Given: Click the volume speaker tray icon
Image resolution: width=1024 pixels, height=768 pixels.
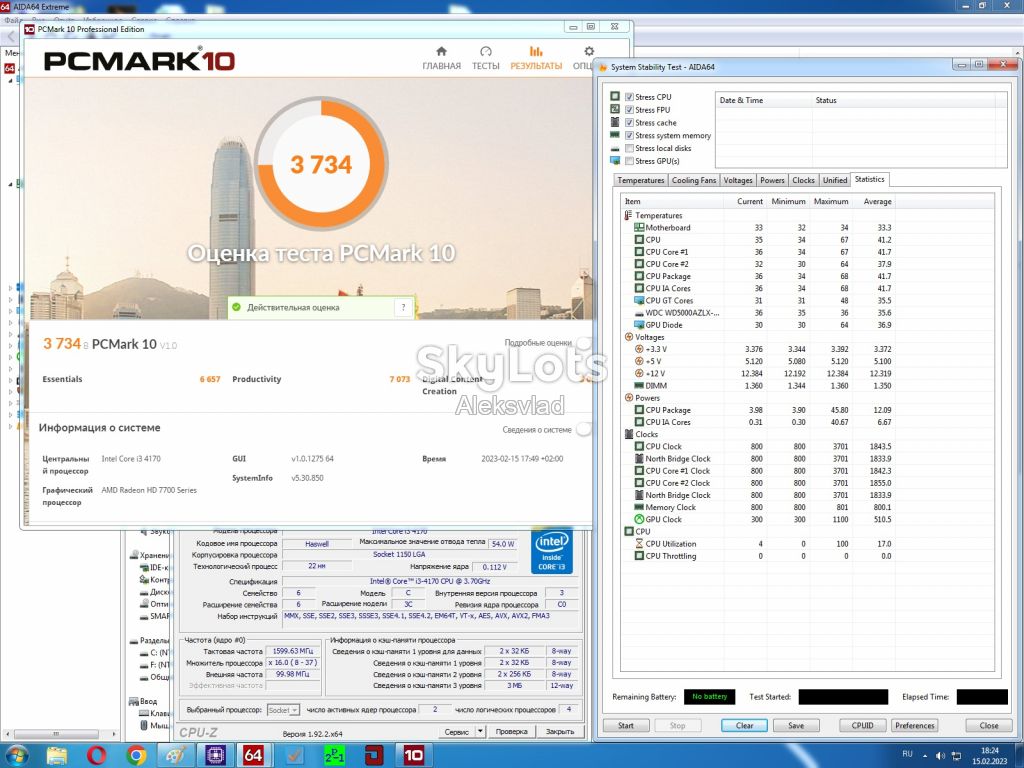Looking at the screenshot, I should (x=940, y=756).
